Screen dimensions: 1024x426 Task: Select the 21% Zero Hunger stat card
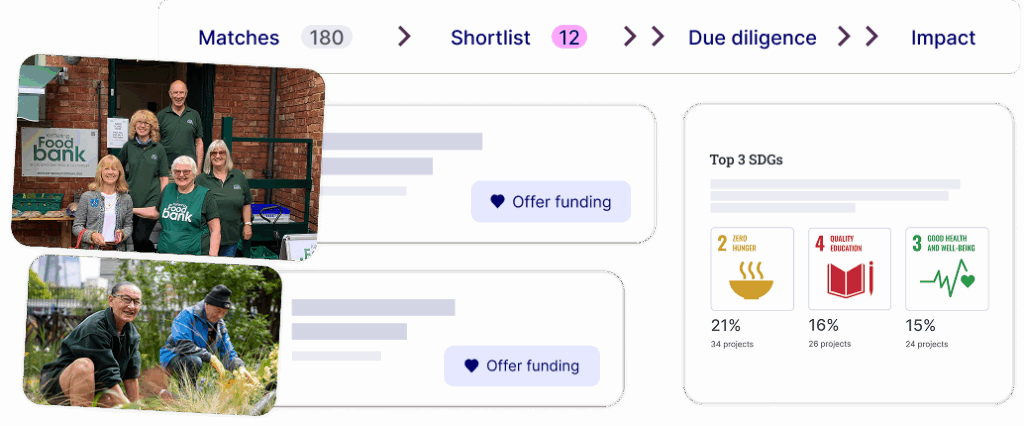point(752,288)
